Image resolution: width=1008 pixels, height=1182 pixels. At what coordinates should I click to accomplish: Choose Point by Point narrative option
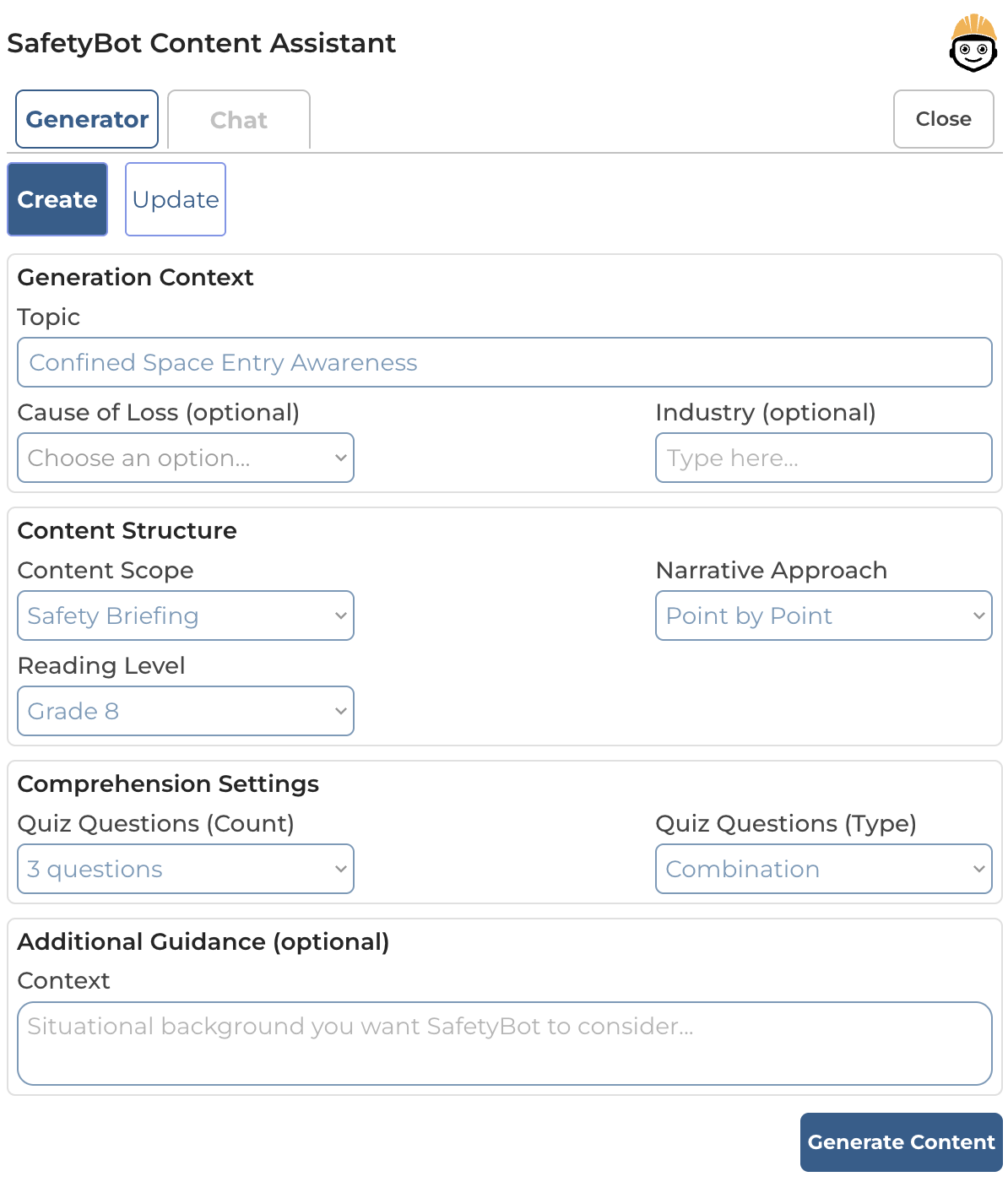[x=822, y=615]
